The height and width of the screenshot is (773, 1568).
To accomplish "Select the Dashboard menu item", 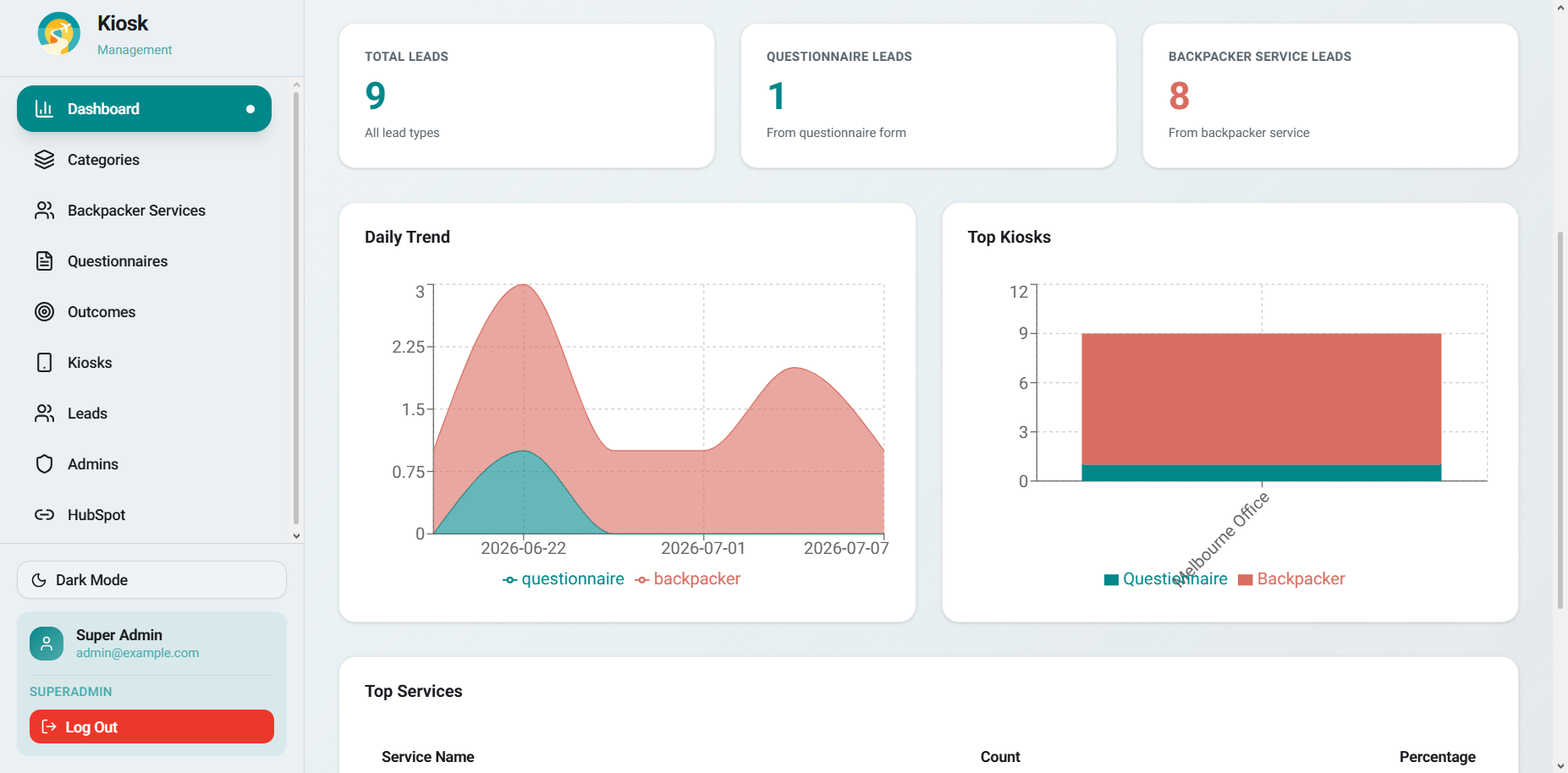I will (x=144, y=109).
